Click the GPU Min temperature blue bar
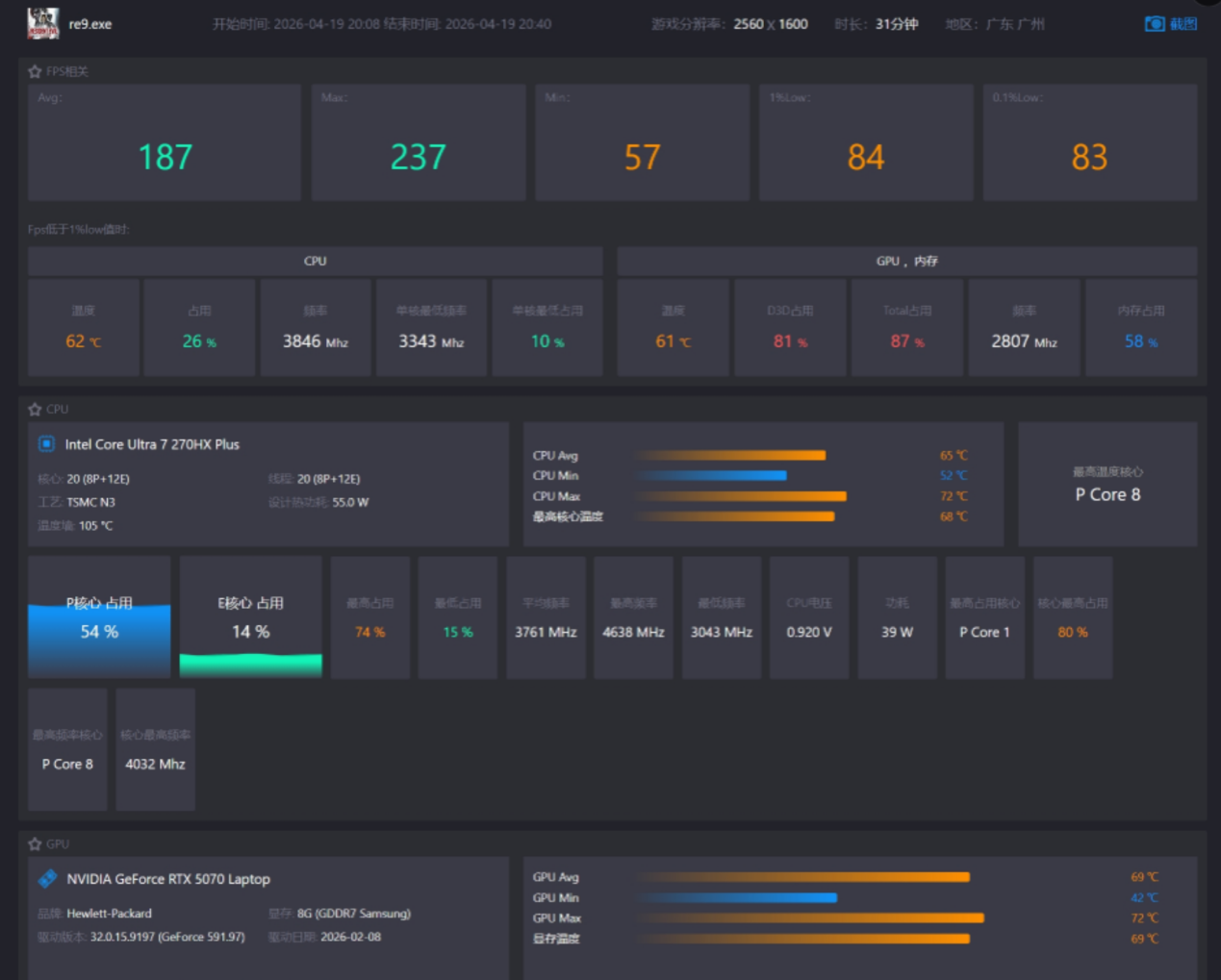Image resolution: width=1221 pixels, height=980 pixels. [736, 897]
